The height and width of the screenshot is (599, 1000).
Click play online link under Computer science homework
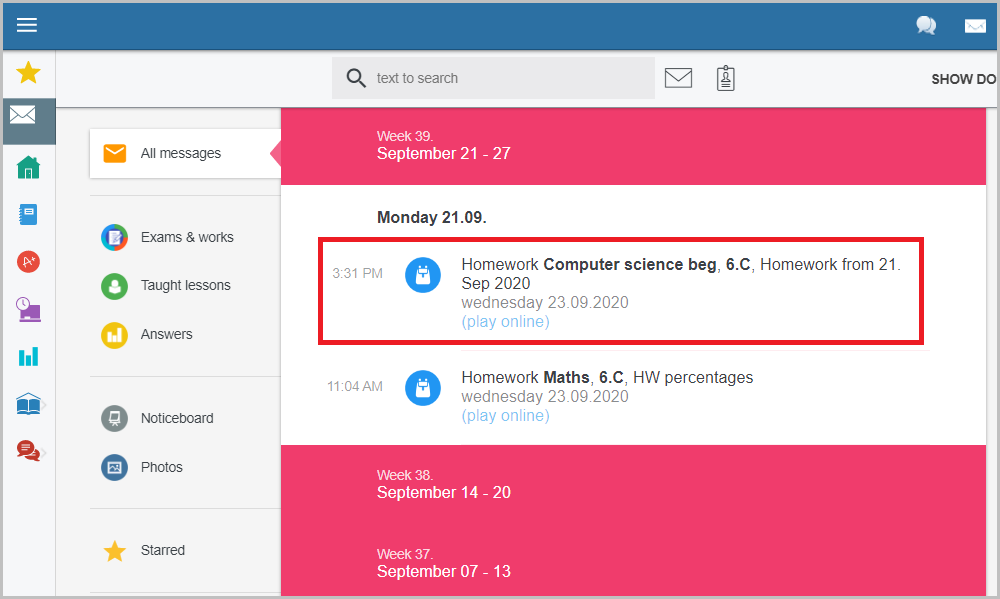coord(505,322)
